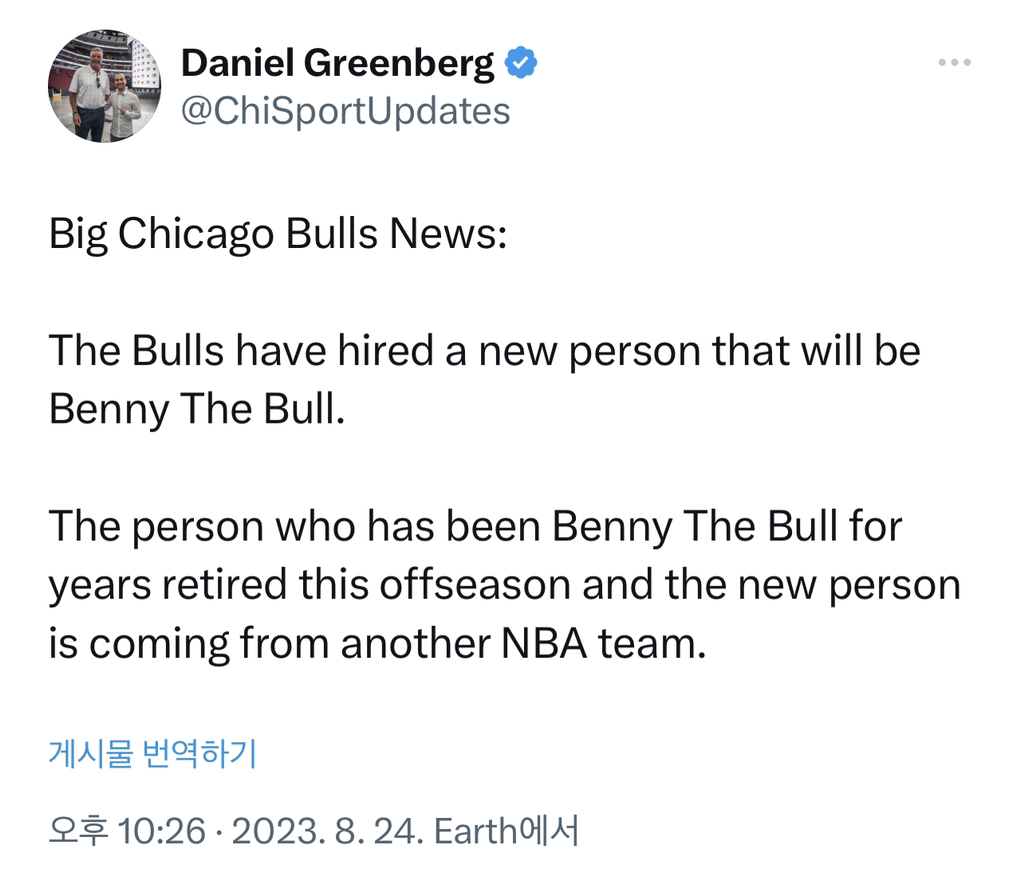Open the three-dot more options menu
Screen dimensions: 1024x872
954,63
